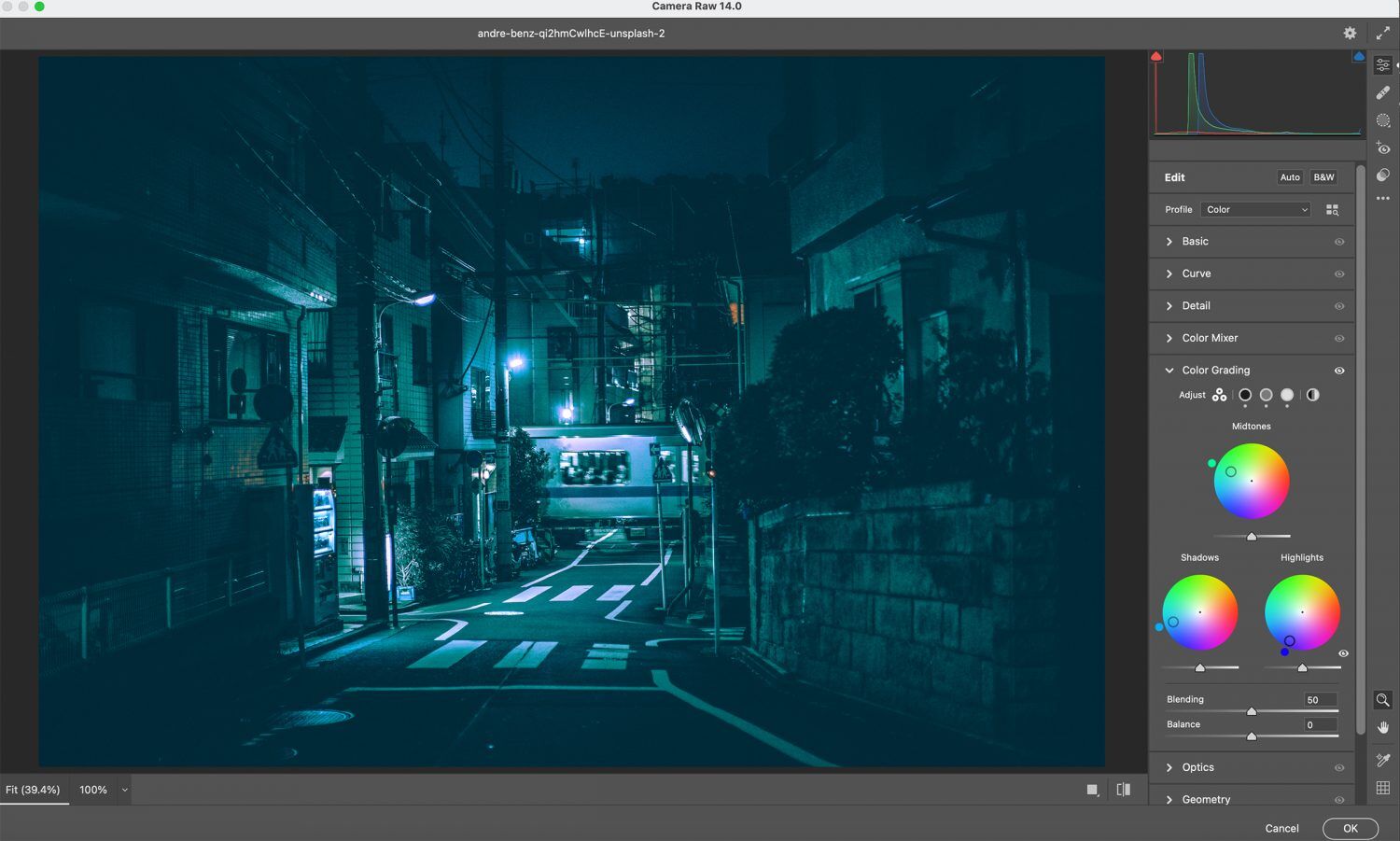Toggle Geometry panel visibility eye

click(1339, 800)
